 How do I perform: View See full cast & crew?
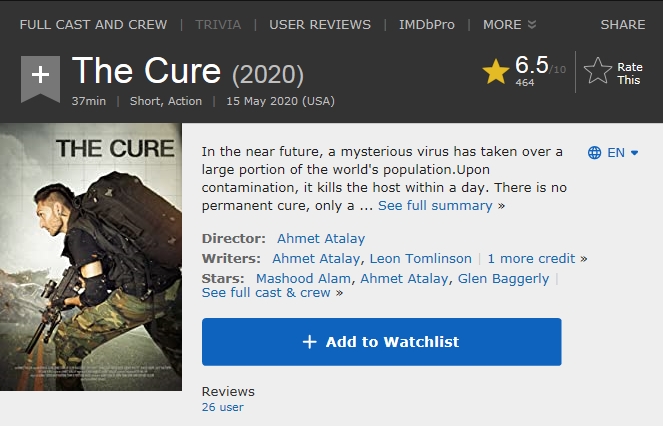(266, 293)
